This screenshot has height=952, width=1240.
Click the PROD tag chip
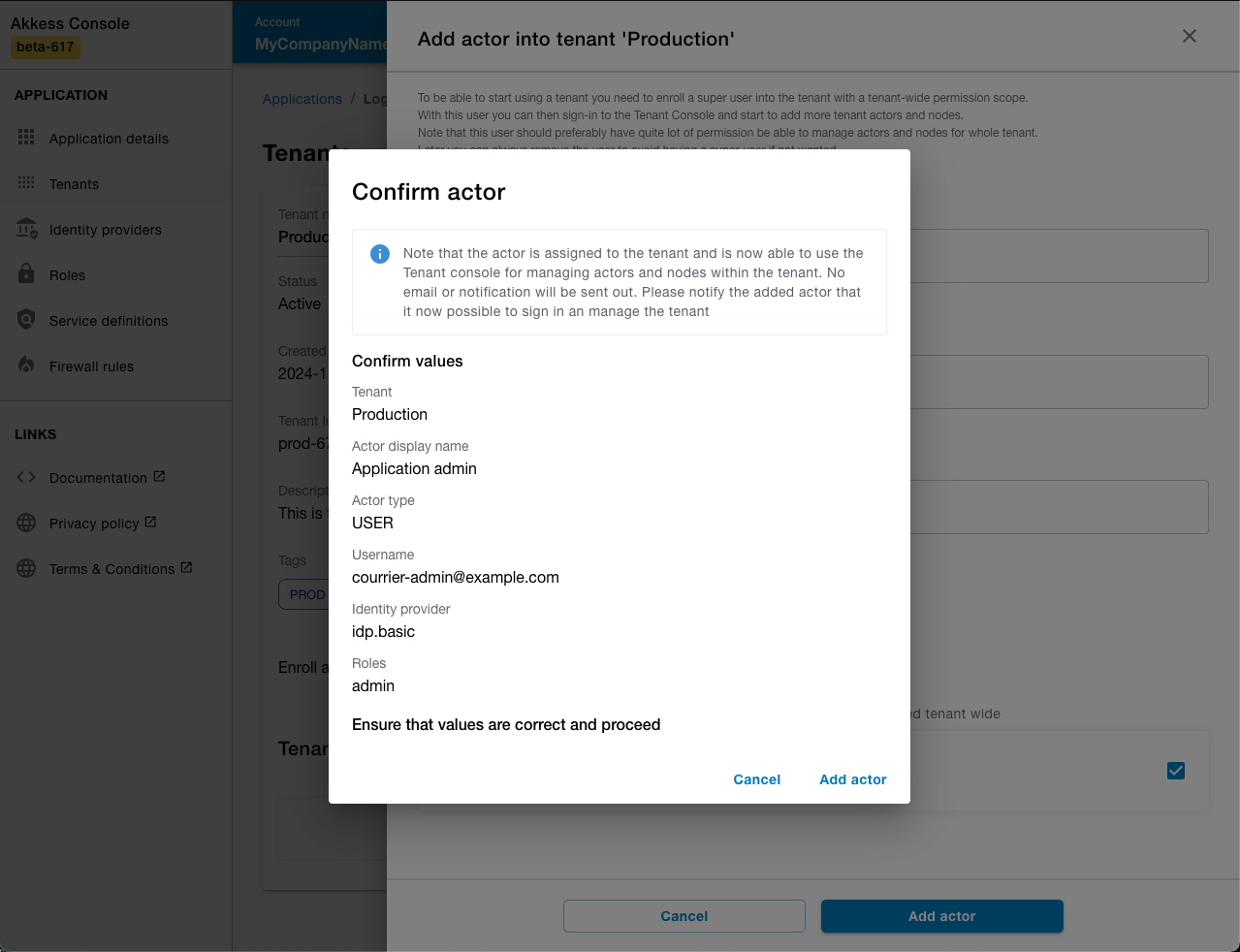tap(306, 594)
